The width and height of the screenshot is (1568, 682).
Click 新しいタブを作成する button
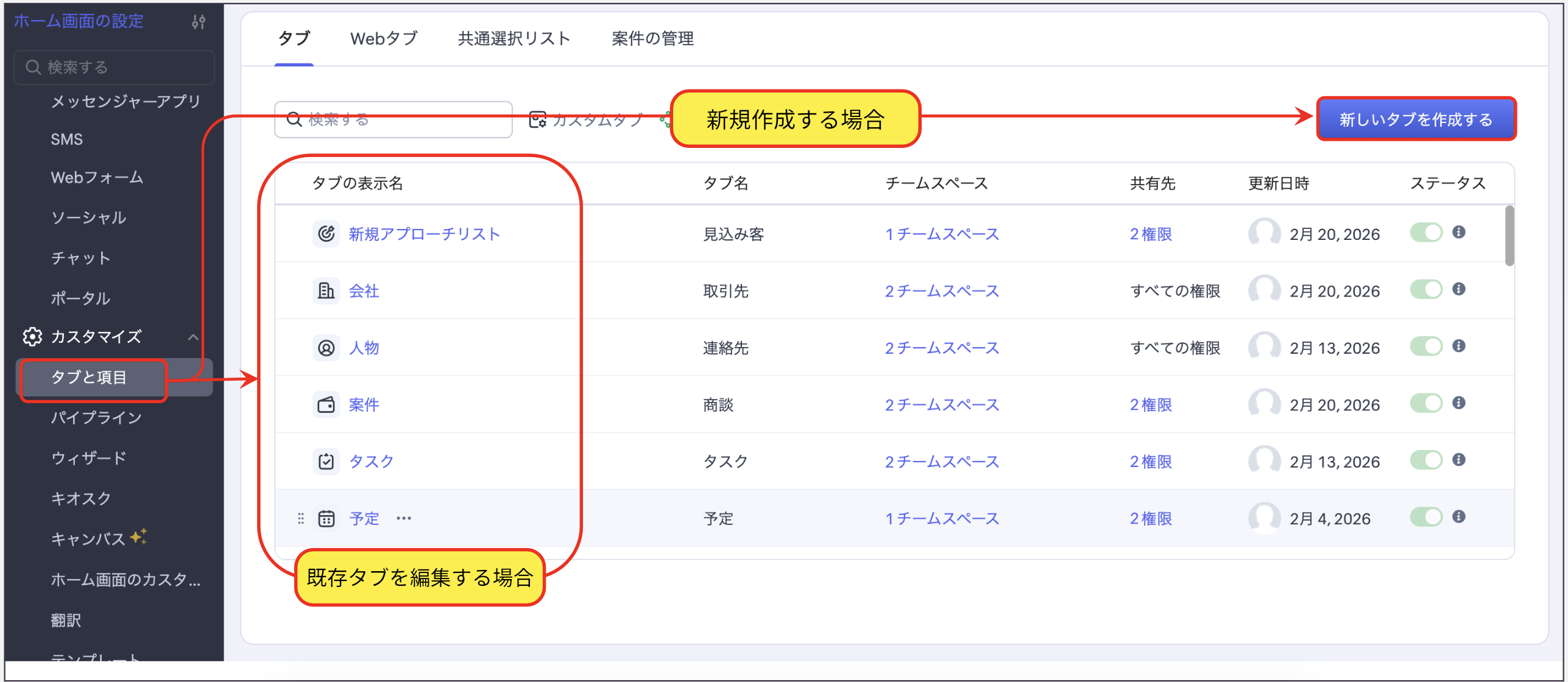(1416, 119)
